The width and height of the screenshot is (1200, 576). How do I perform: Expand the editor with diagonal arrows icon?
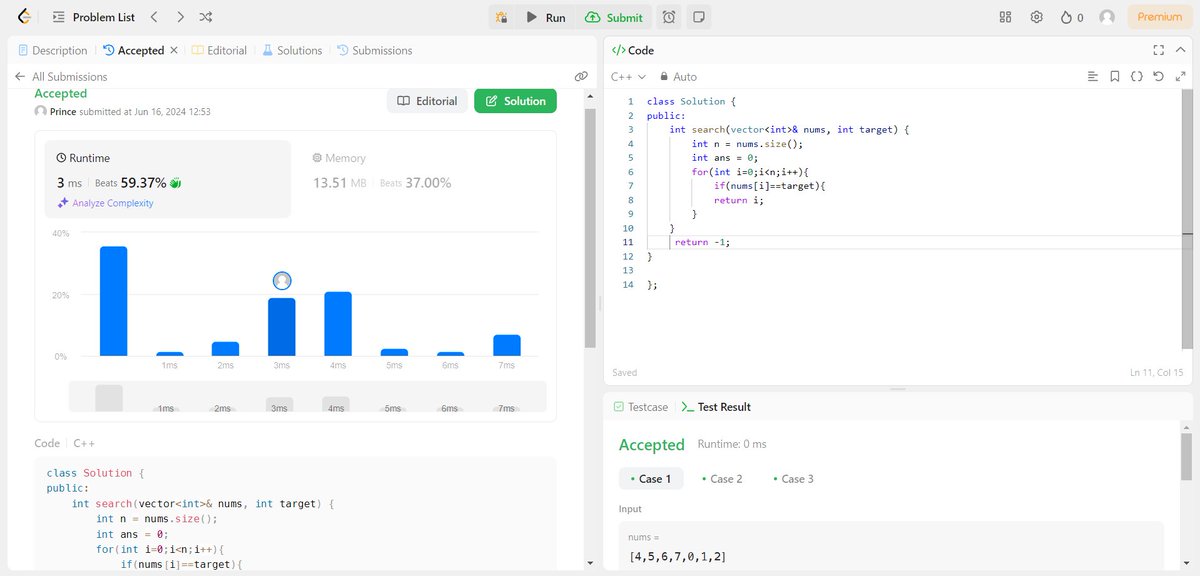click(x=1181, y=76)
